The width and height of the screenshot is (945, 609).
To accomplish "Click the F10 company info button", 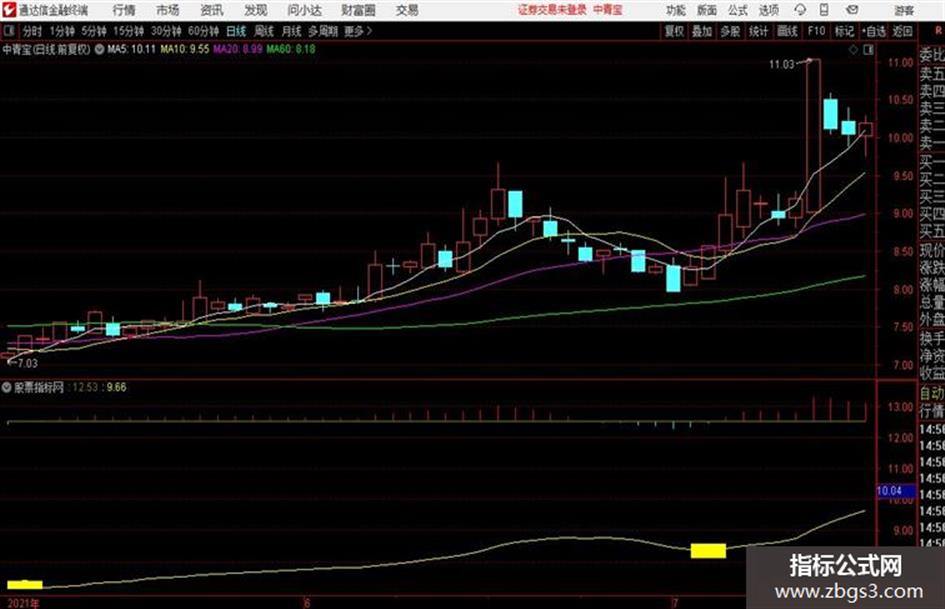I will tap(816, 31).
